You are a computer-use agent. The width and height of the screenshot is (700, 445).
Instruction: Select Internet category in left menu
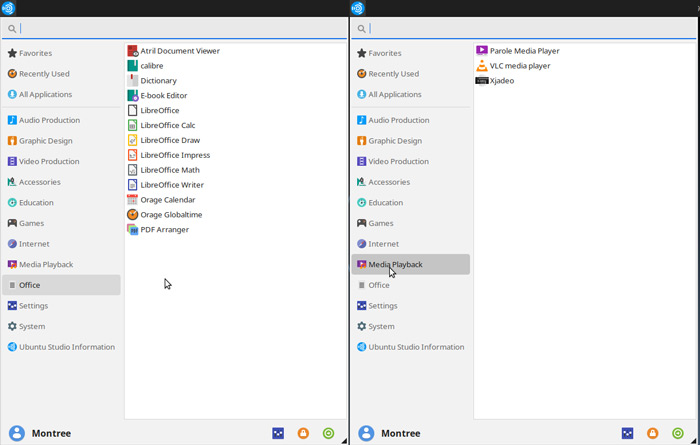(62, 244)
